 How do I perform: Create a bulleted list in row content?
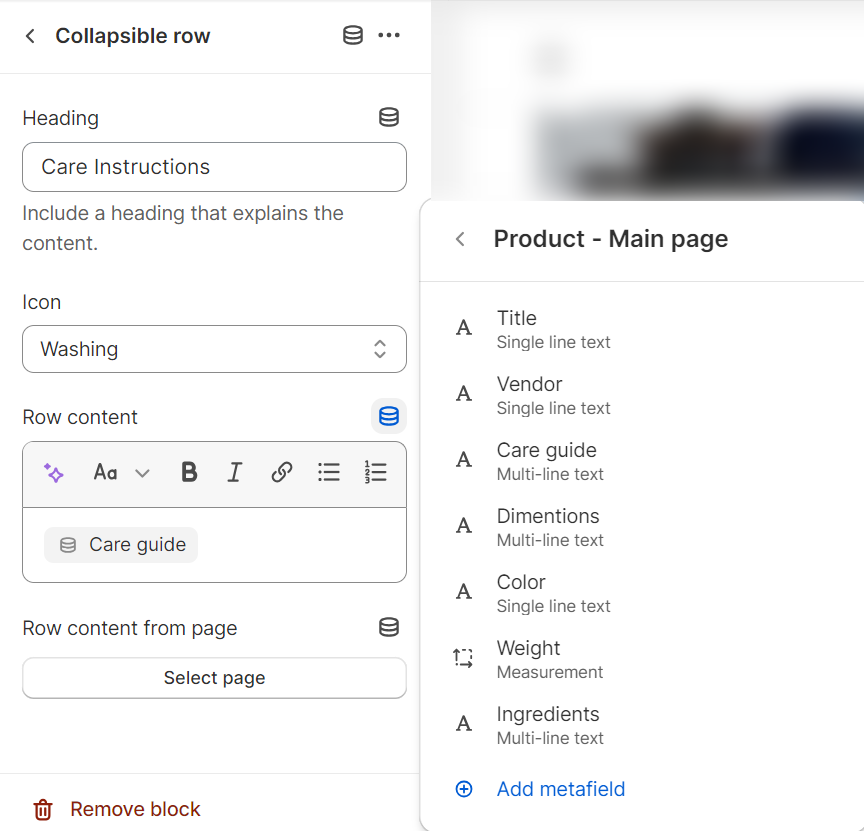click(329, 472)
